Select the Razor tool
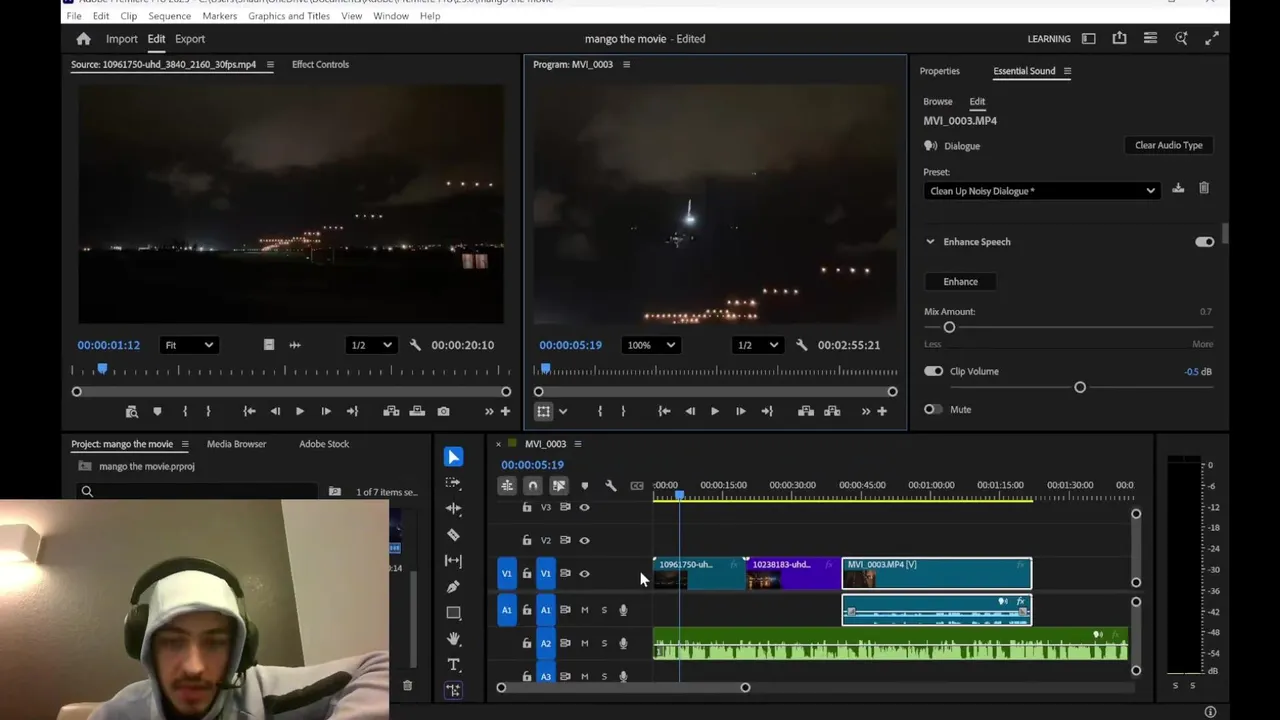The image size is (1280, 720). (454, 535)
